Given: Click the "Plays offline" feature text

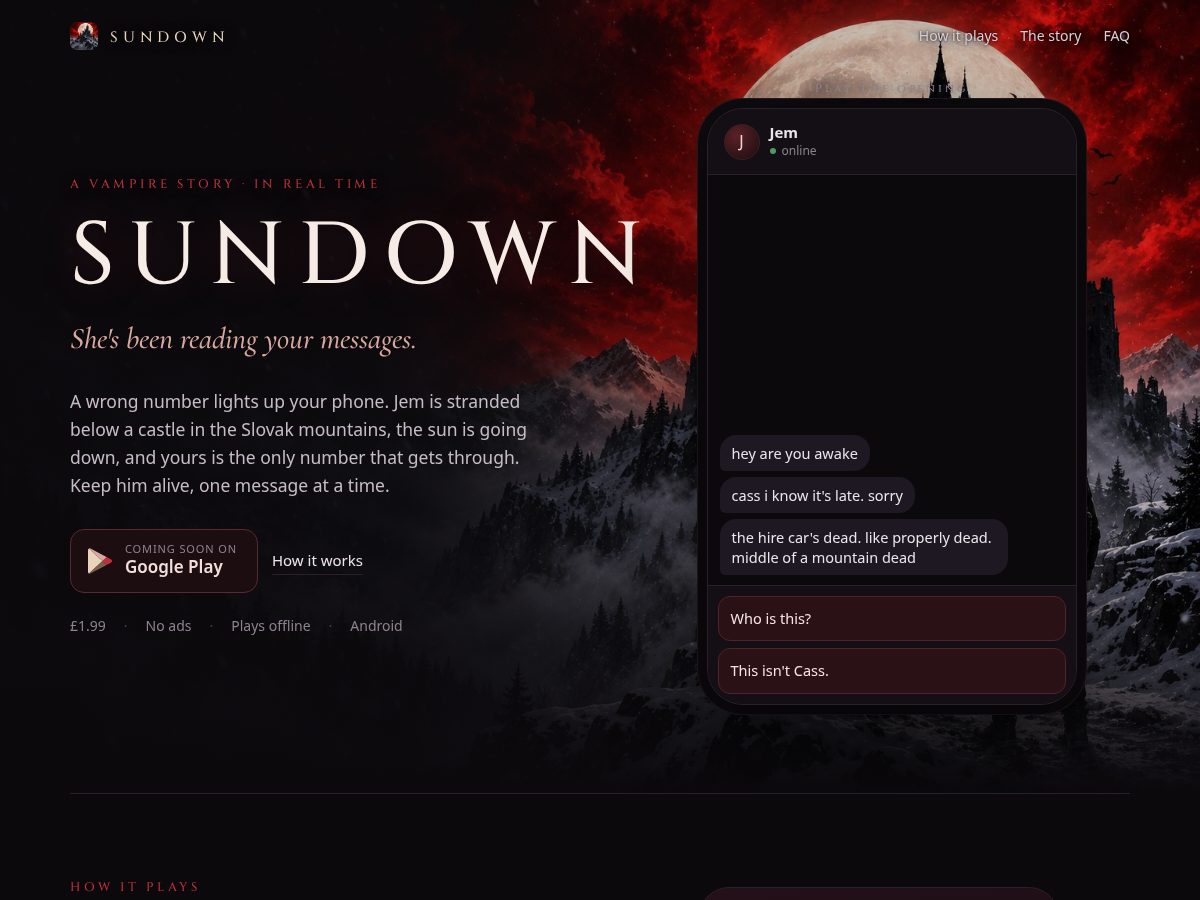Looking at the screenshot, I should 271,626.
